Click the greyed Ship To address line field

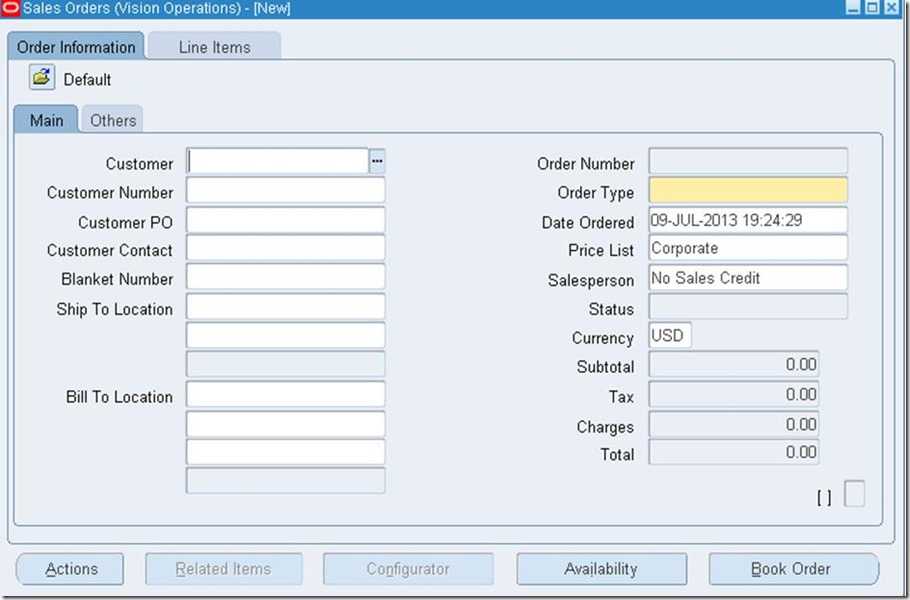(x=286, y=364)
